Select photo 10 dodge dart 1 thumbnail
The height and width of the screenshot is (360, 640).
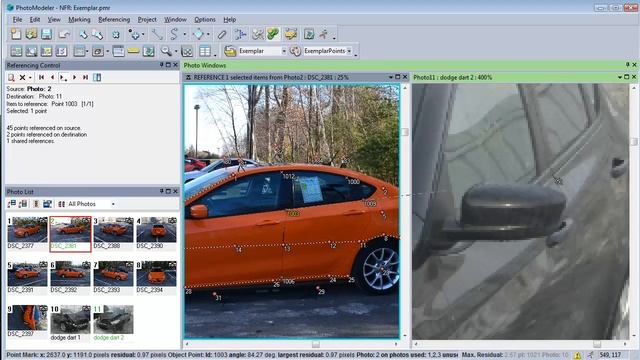tap(70, 319)
